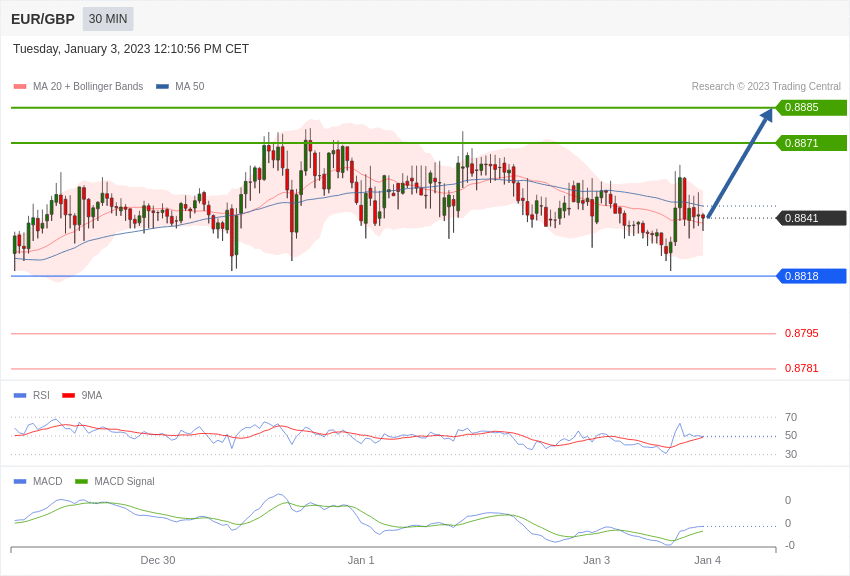Click the RSI 30 axis label
This screenshot has height=576, width=850.
[791, 454]
